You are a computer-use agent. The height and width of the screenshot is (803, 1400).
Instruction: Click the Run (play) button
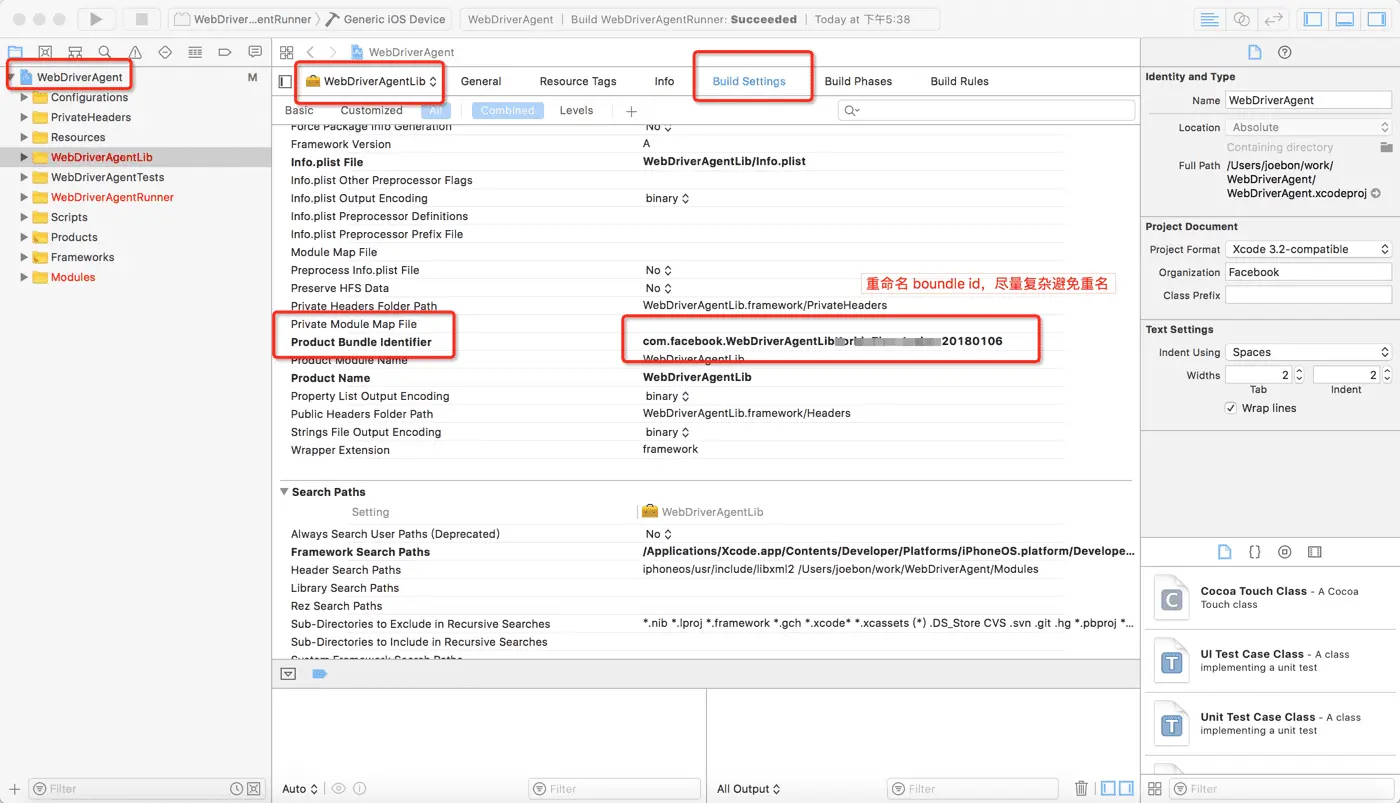click(x=96, y=19)
